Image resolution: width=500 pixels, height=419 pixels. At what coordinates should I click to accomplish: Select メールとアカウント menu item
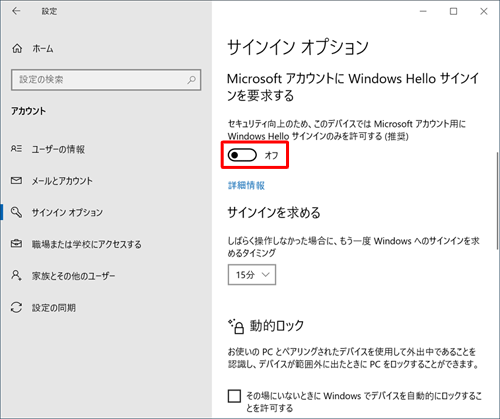coord(62,181)
